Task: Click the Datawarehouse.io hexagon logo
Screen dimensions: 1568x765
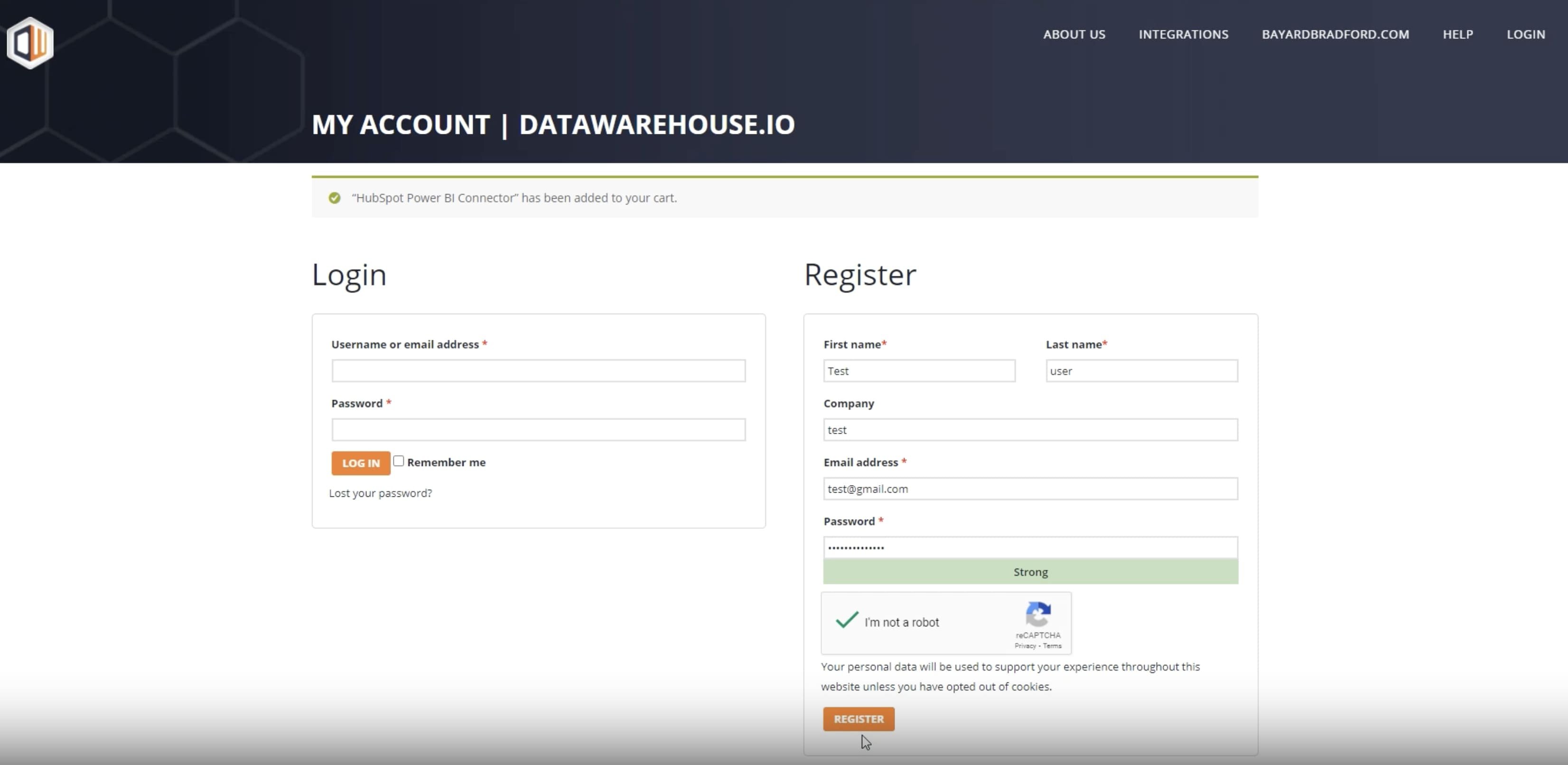Action: point(30,43)
